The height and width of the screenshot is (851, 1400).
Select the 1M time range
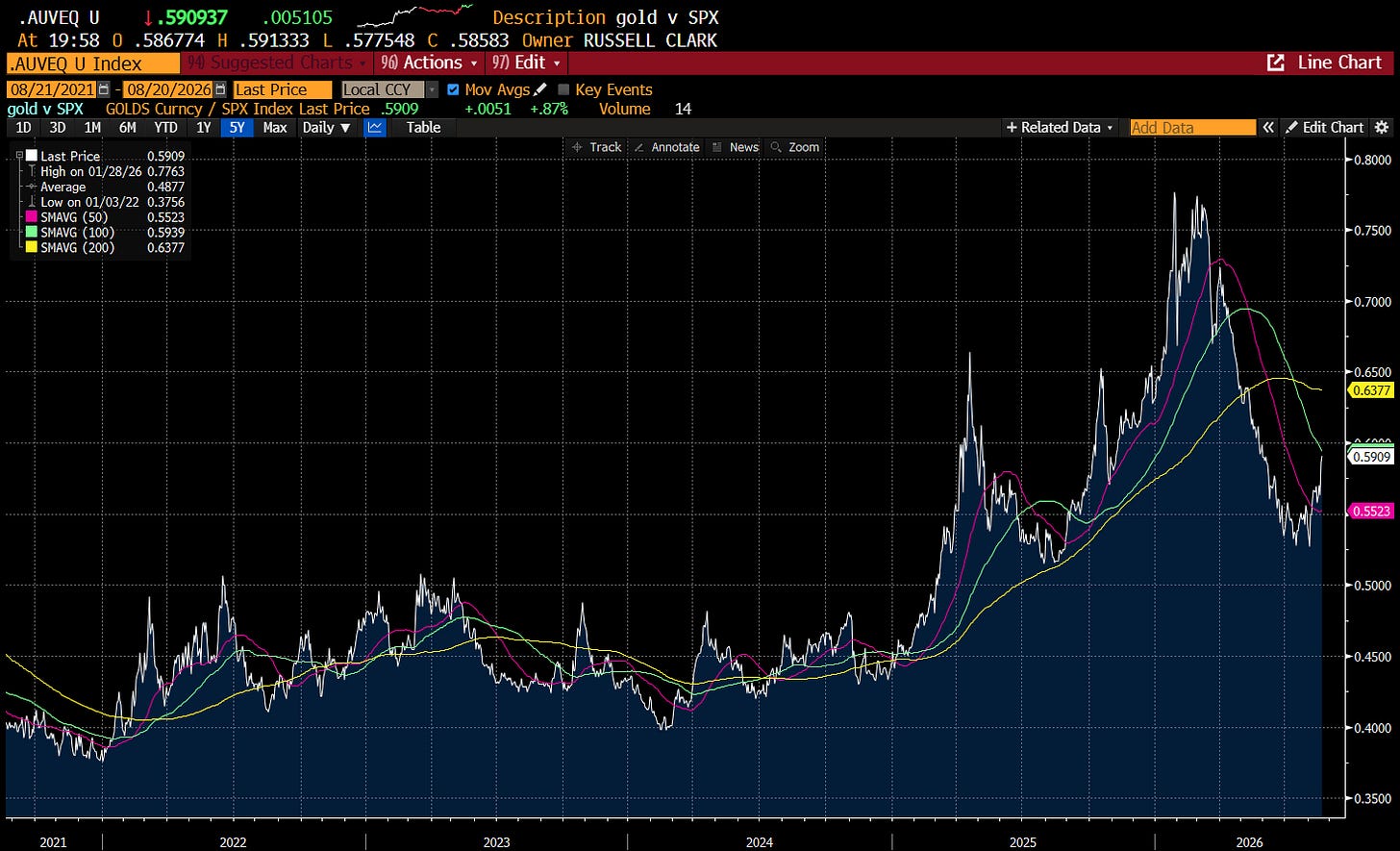point(92,127)
